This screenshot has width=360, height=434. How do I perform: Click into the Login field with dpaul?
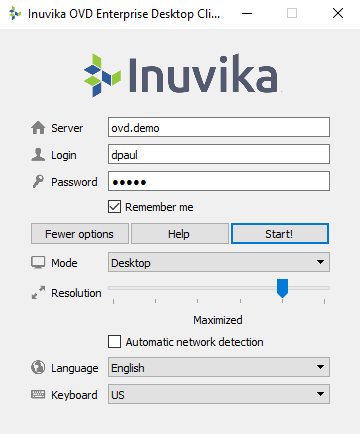click(219, 154)
